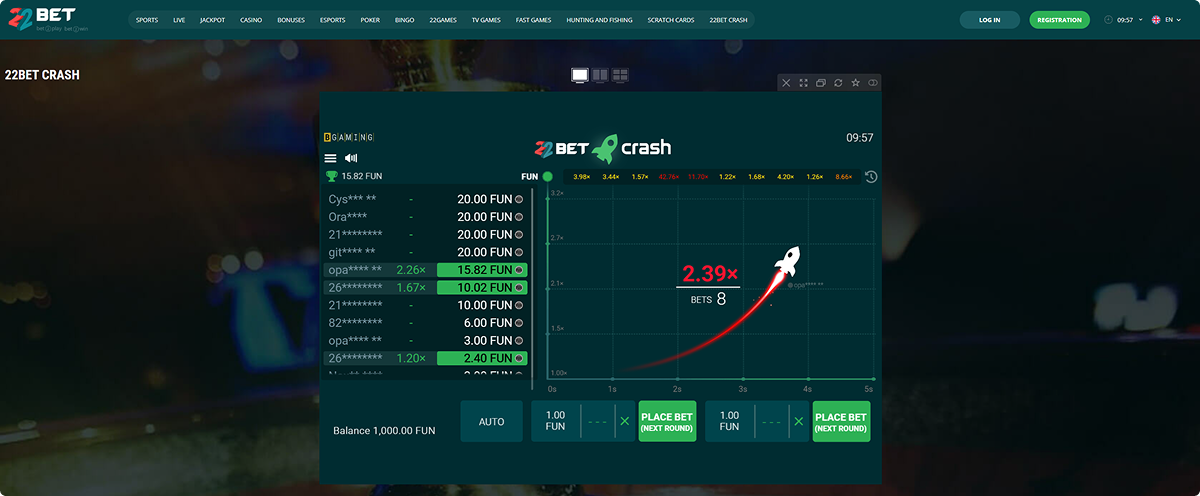Flip the switch icon in game window toolbar

pos(872,83)
